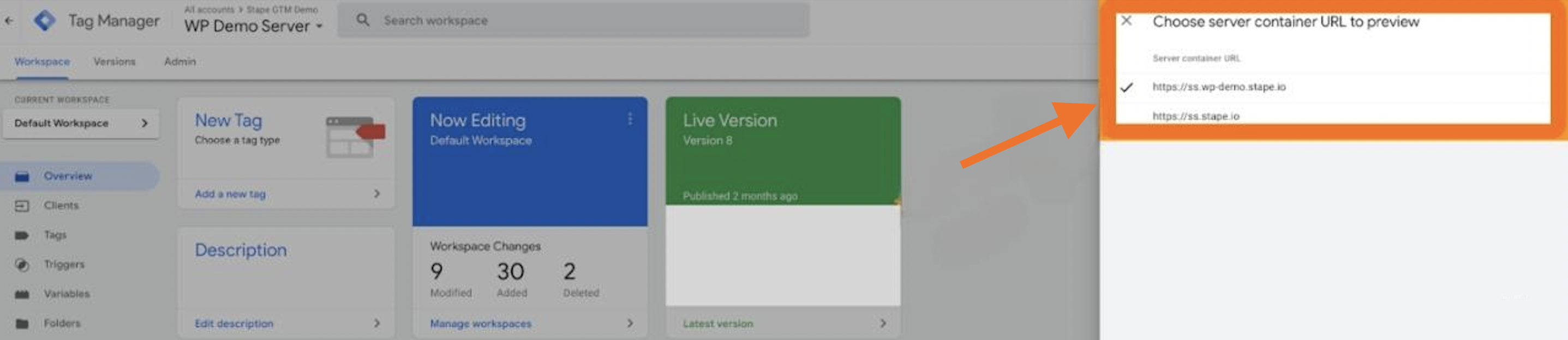1568x340 pixels.
Task: Select the https://ss.stape.io server URL
Action: coord(1195,116)
